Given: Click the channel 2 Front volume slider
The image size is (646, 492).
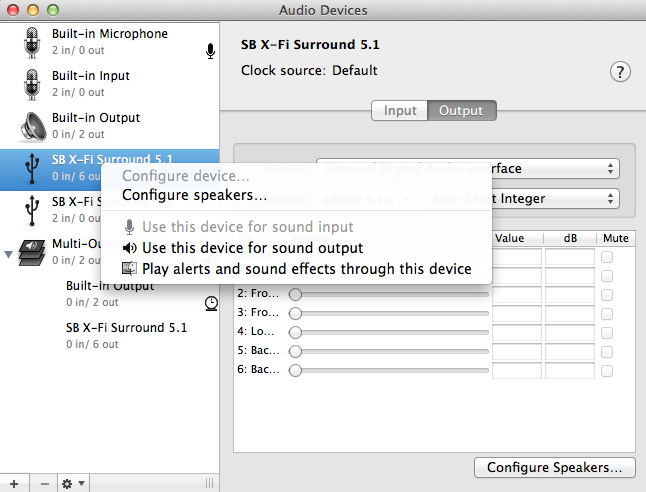Looking at the screenshot, I should click(389, 294).
